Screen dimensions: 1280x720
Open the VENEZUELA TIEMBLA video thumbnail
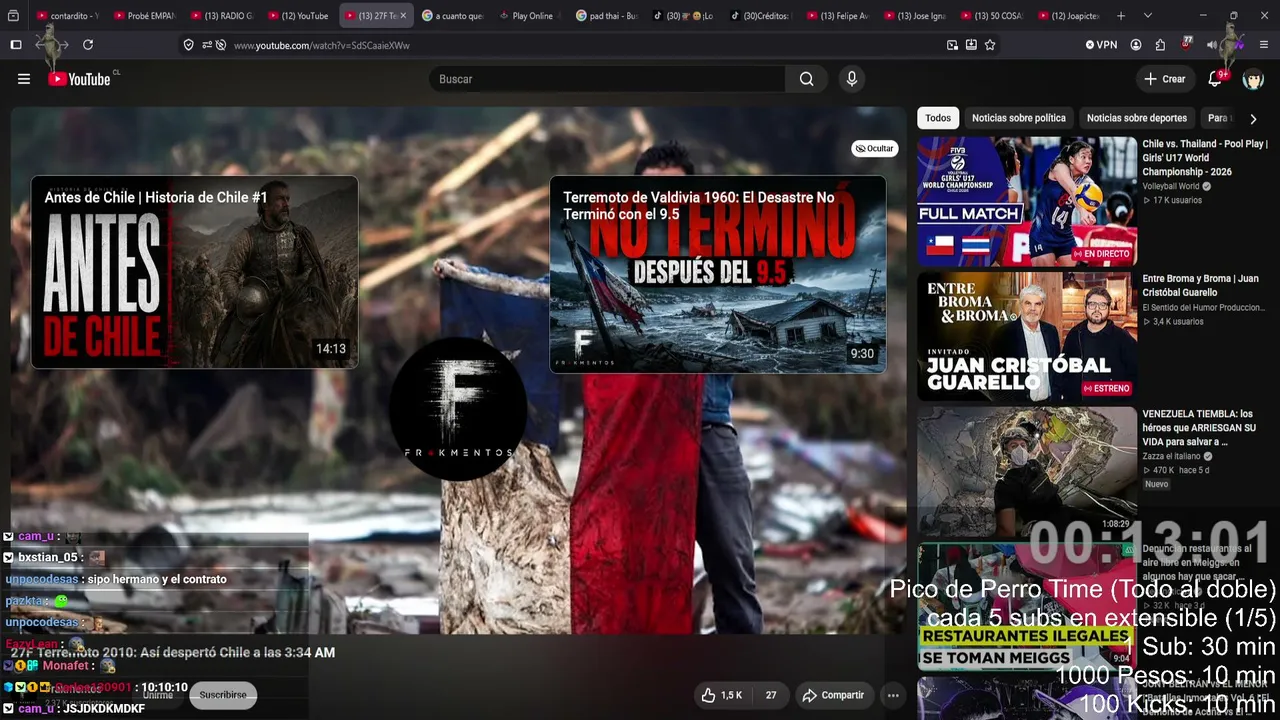[x=1027, y=470]
